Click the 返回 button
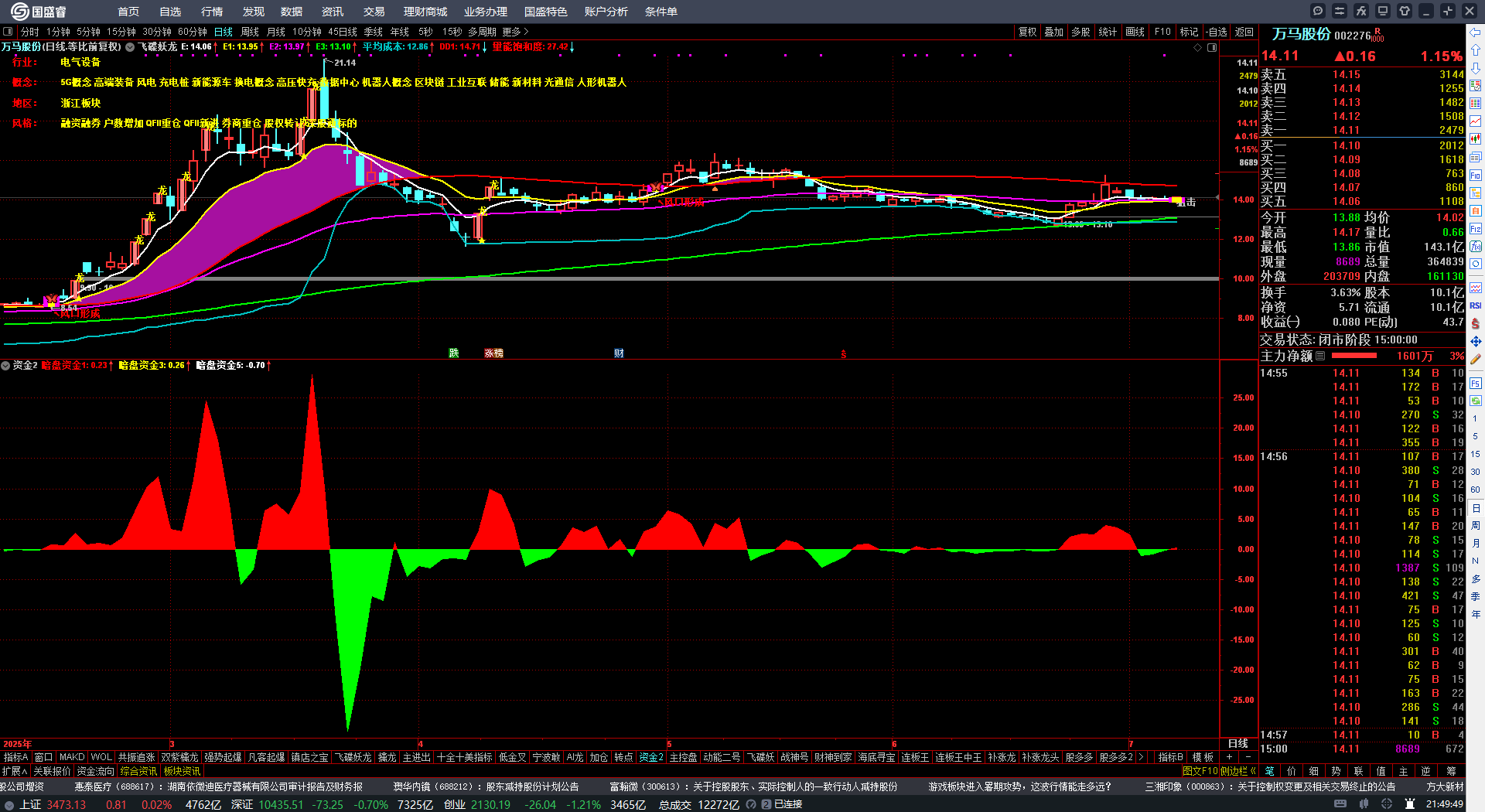Viewport: 1485px width, 812px height. (x=1244, y=32)
